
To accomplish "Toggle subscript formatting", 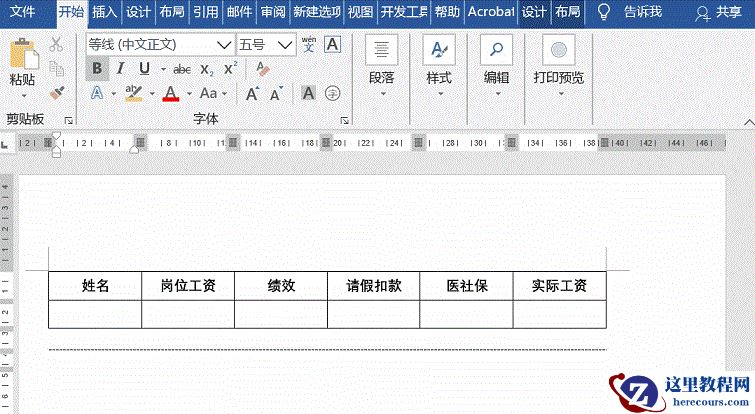I will point(207,69).
